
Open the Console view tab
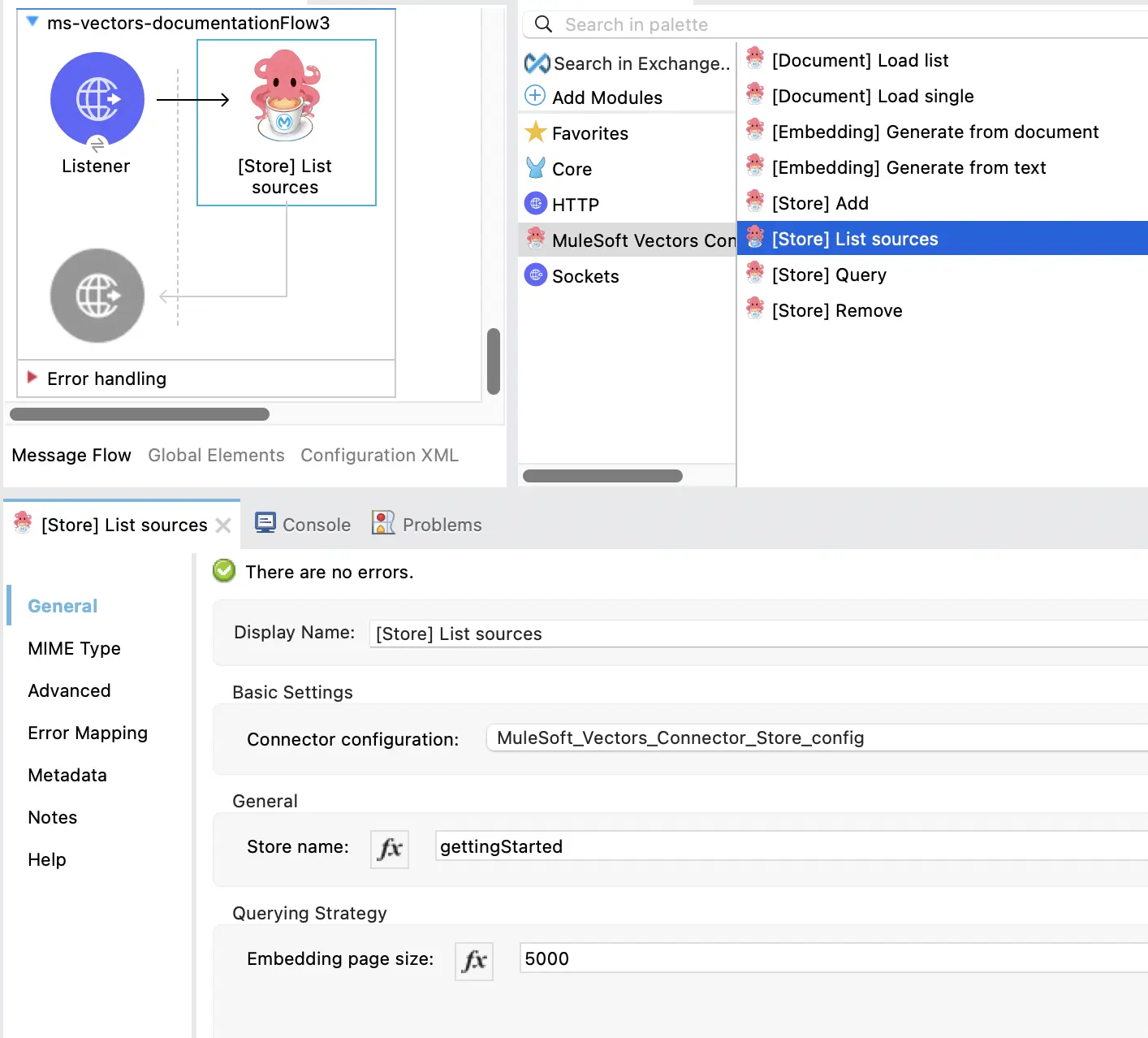click(303, 525)
